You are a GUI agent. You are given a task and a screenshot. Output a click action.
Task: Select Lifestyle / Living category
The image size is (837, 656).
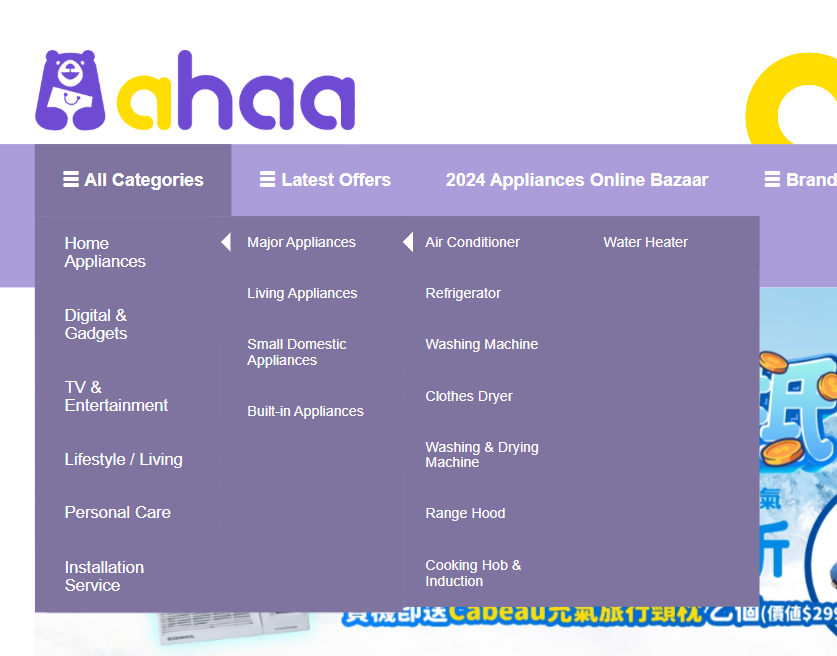coord(123,459)
